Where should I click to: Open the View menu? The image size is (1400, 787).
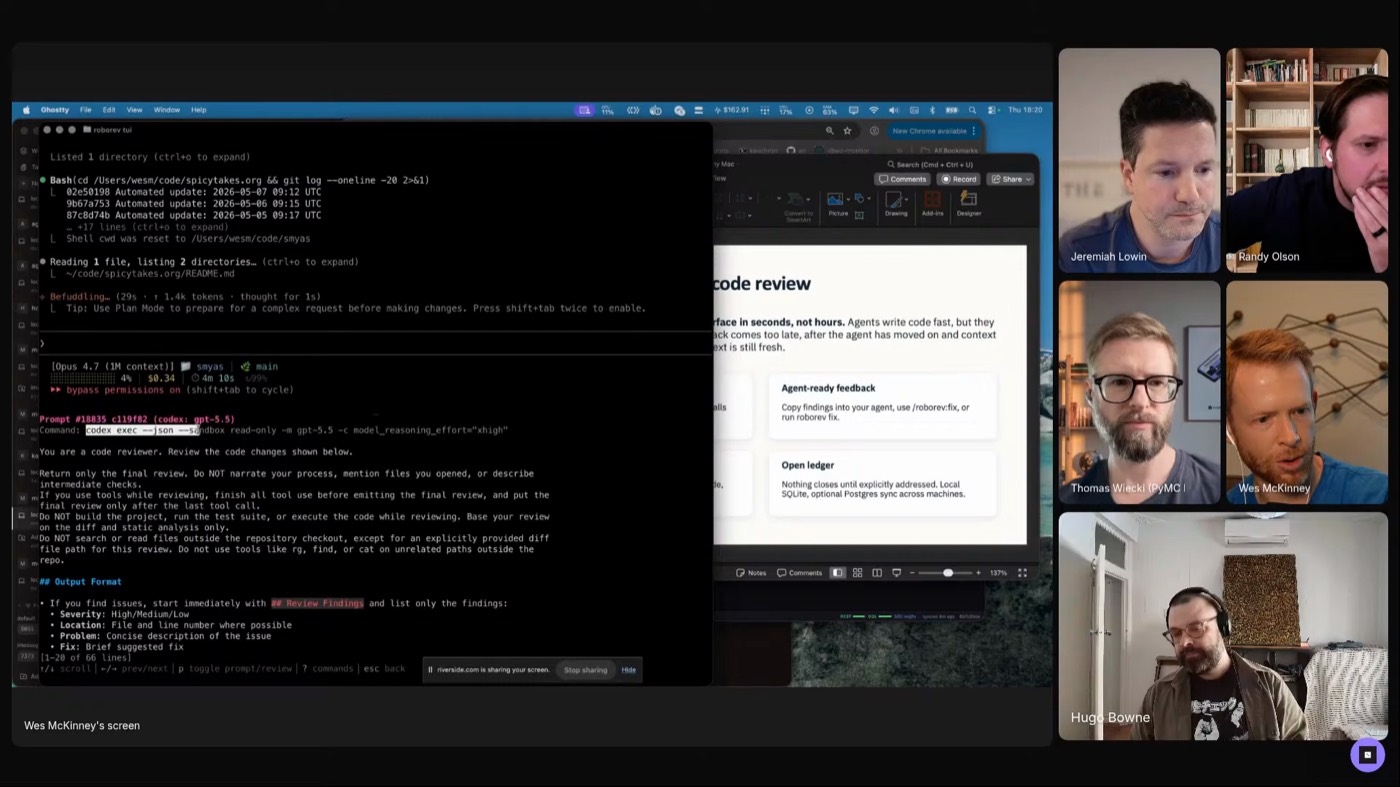point(134,110)
